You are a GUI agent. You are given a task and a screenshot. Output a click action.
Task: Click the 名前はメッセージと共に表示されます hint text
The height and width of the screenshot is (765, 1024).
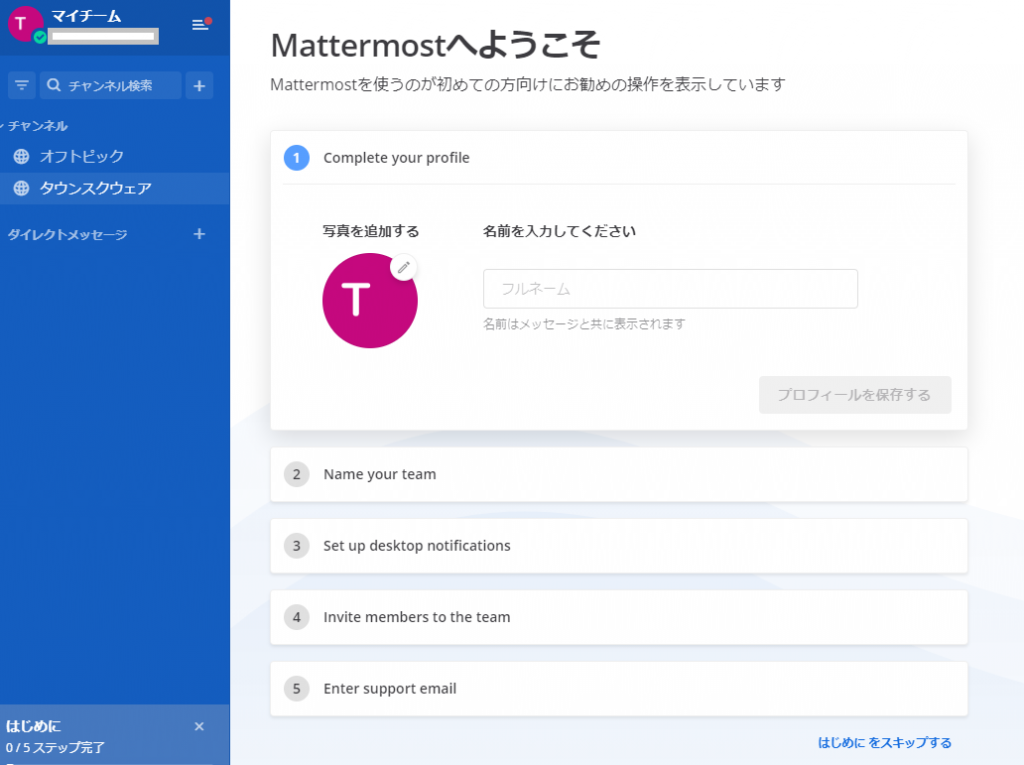point(584,324)
